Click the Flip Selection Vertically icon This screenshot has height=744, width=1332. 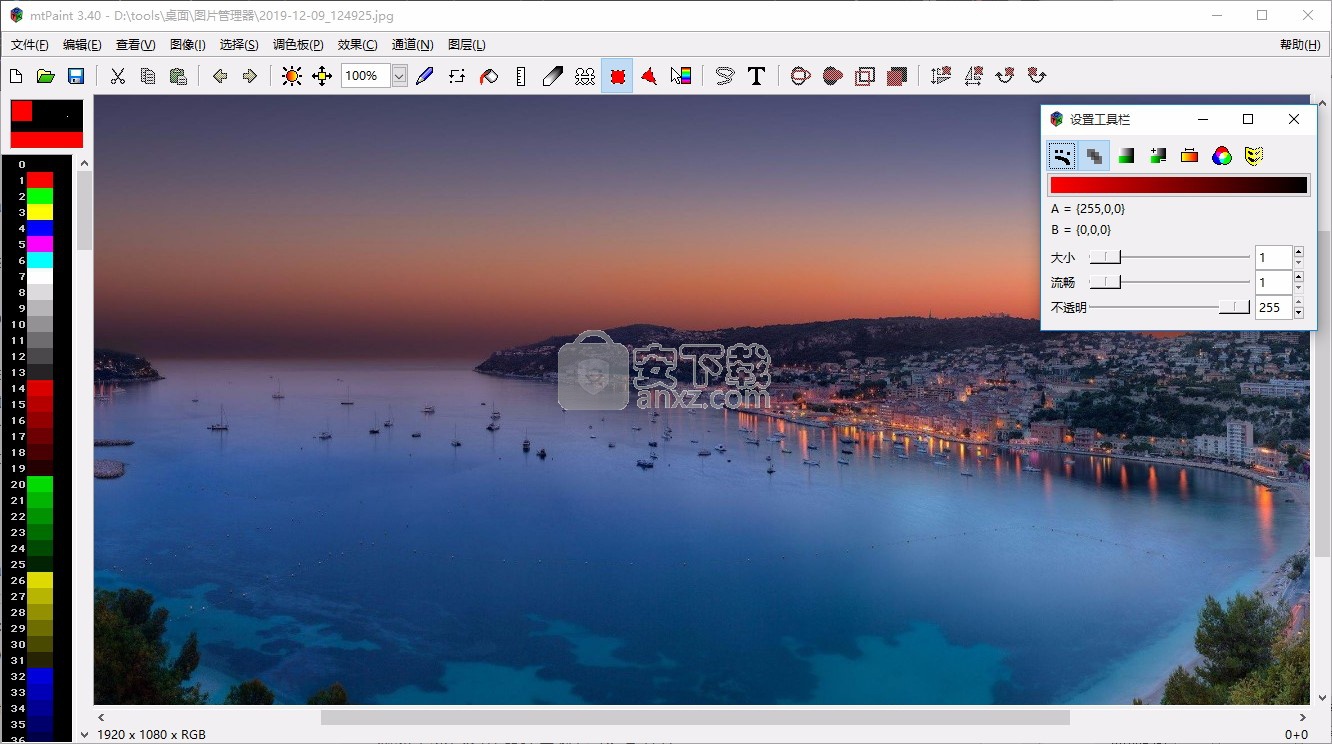[940, 76]
